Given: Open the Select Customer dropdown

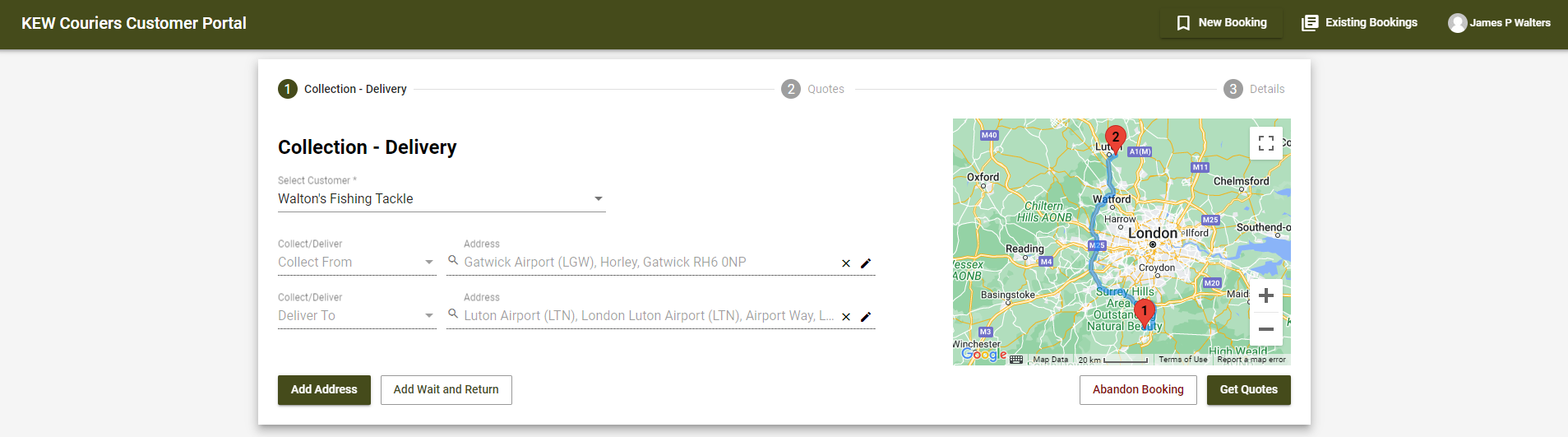Looking at the screenshot, I should click(442, 198).
